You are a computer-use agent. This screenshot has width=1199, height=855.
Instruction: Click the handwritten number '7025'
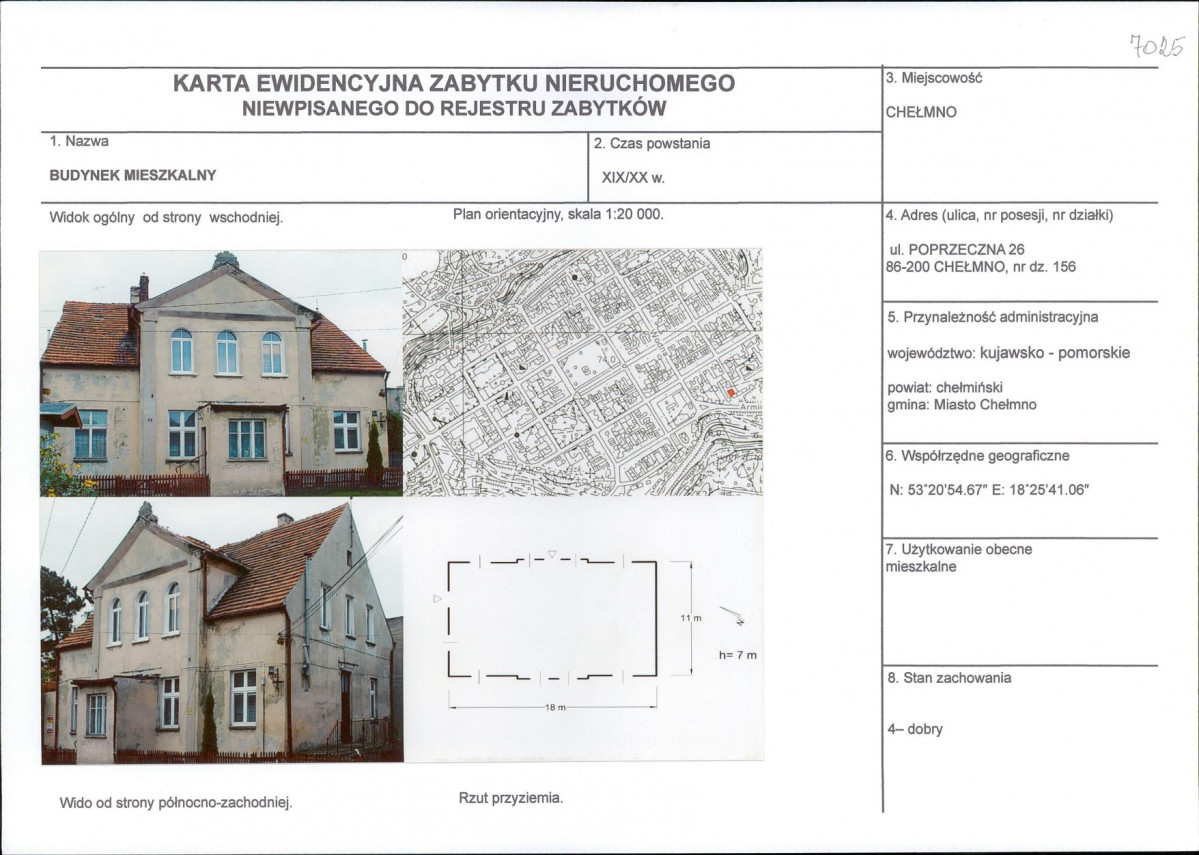1157,46
